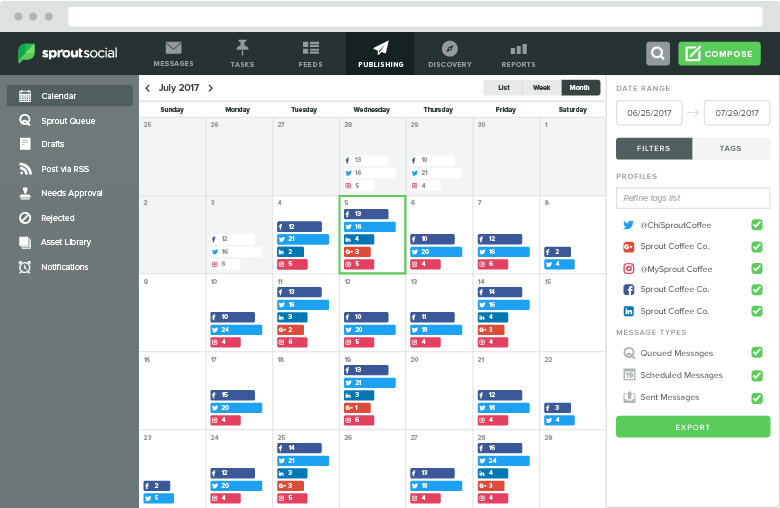Click July 4 LinkedIn 2 posts bar

click(x=291, y=252)
